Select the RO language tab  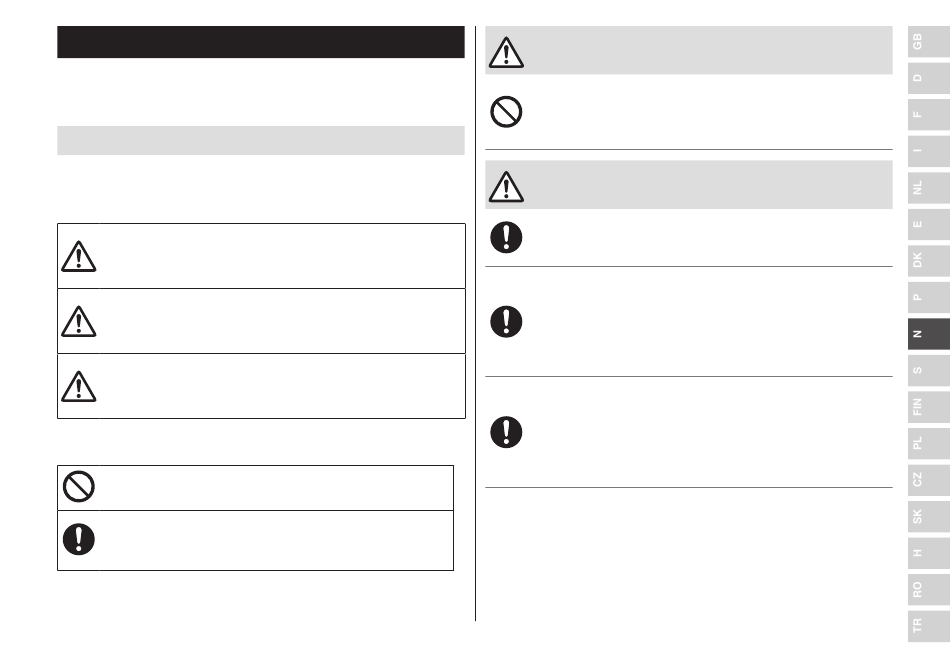[929, 589]
